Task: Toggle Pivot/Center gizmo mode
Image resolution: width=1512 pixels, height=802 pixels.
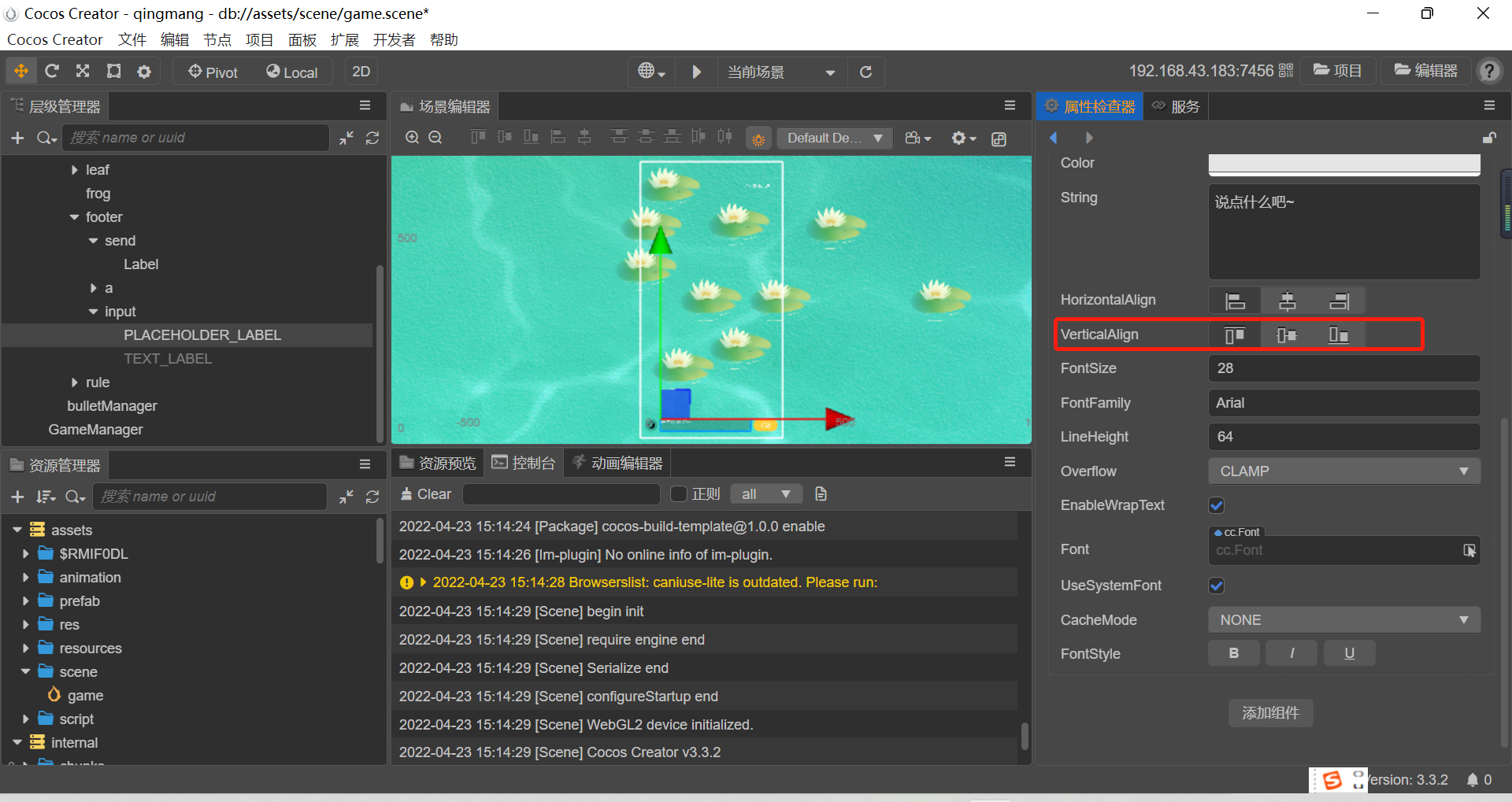Action: coord(213,72)
